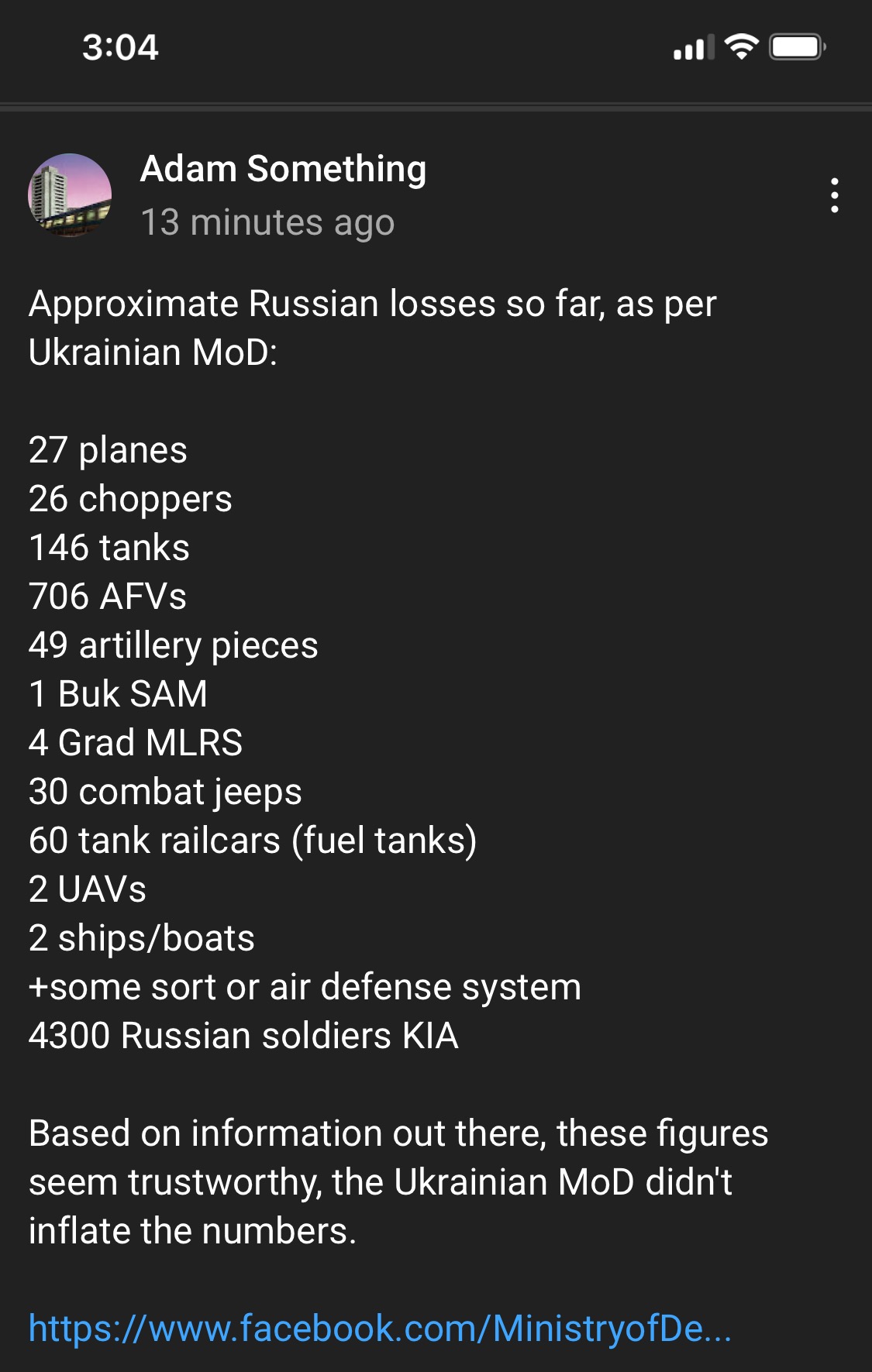This screenshot has height=1372, width=872.
Task: Tap the '60 tank railcars (fuel tanks)' line
Action: (x=253, y=841)
